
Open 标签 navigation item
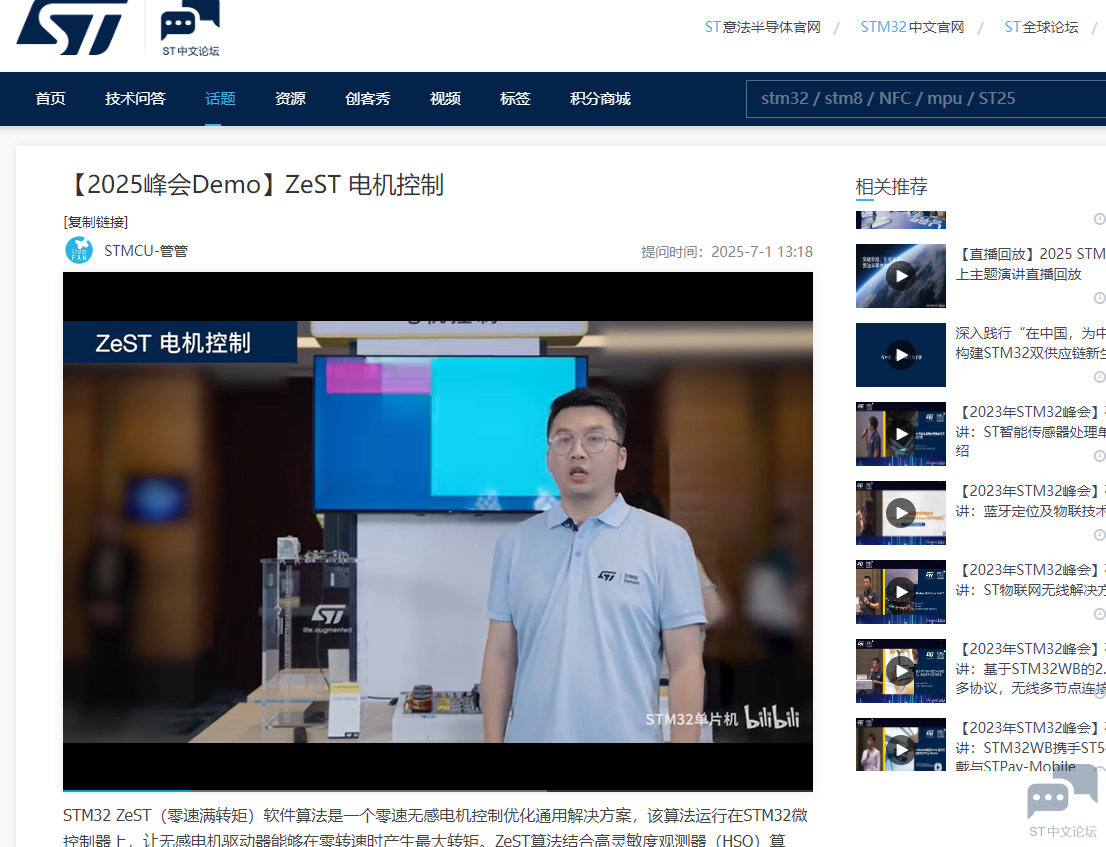coord(515,99)
